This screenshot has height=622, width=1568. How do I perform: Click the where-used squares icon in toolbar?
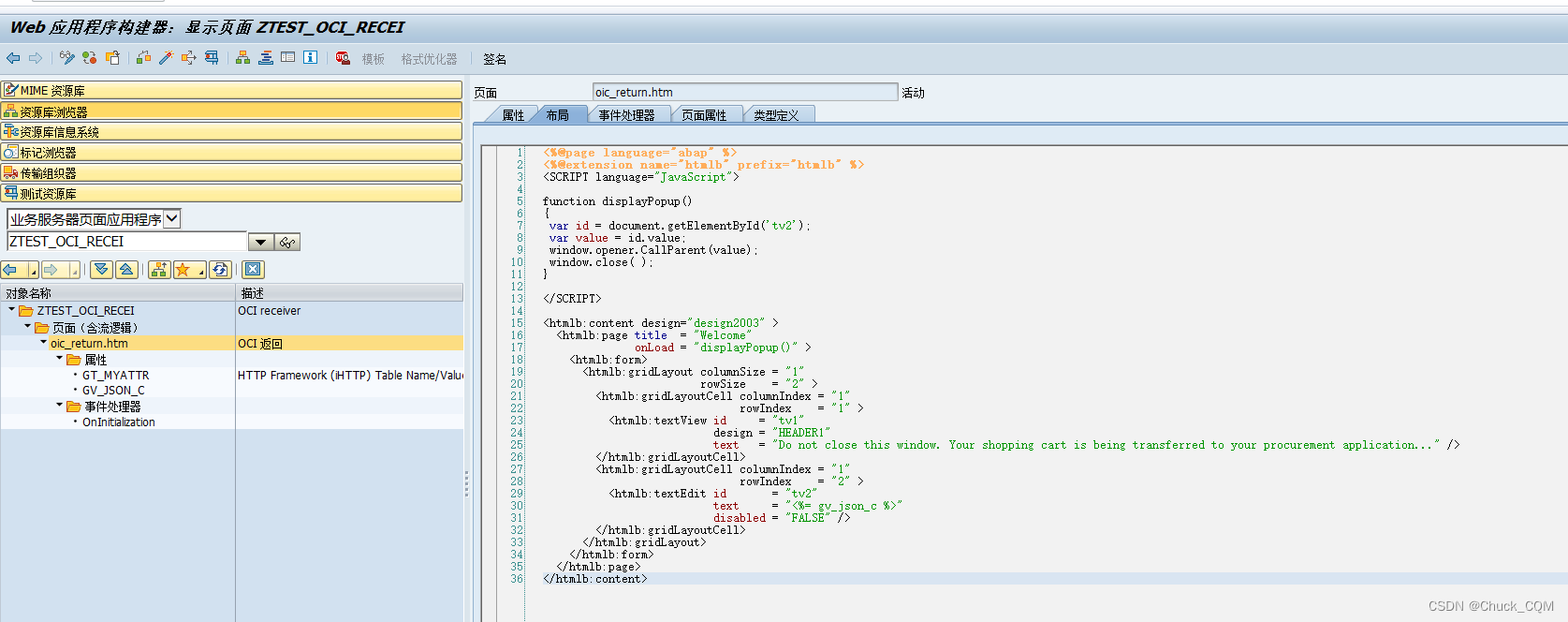[143, 58]
